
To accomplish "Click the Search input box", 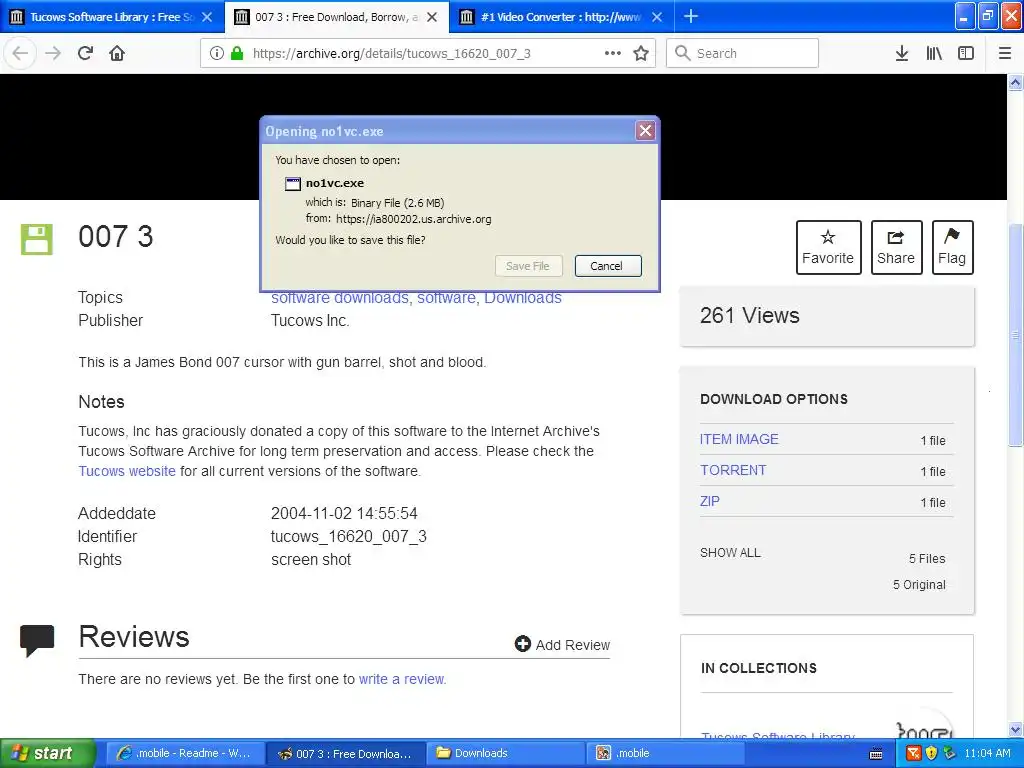I will point(742,53).
